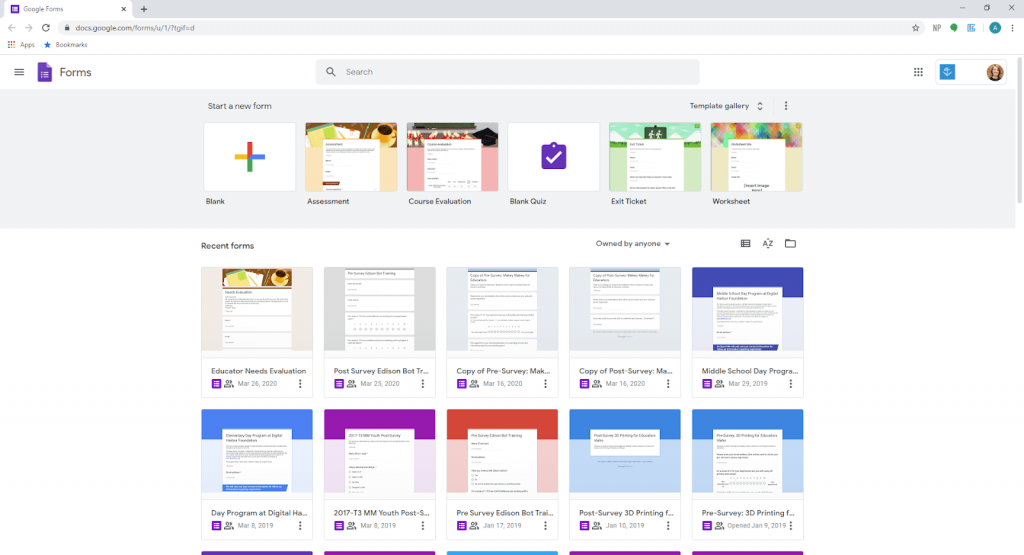Open more options for Copy of Post-Survey

(x=668, y=384)
